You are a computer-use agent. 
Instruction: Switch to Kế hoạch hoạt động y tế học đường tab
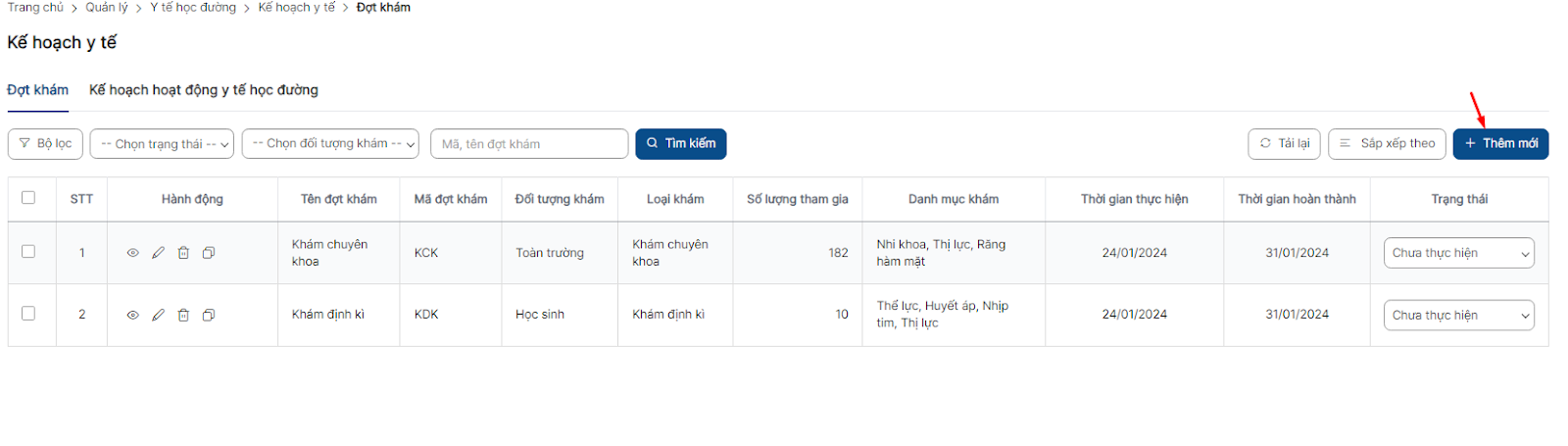[x=204, y=90]
